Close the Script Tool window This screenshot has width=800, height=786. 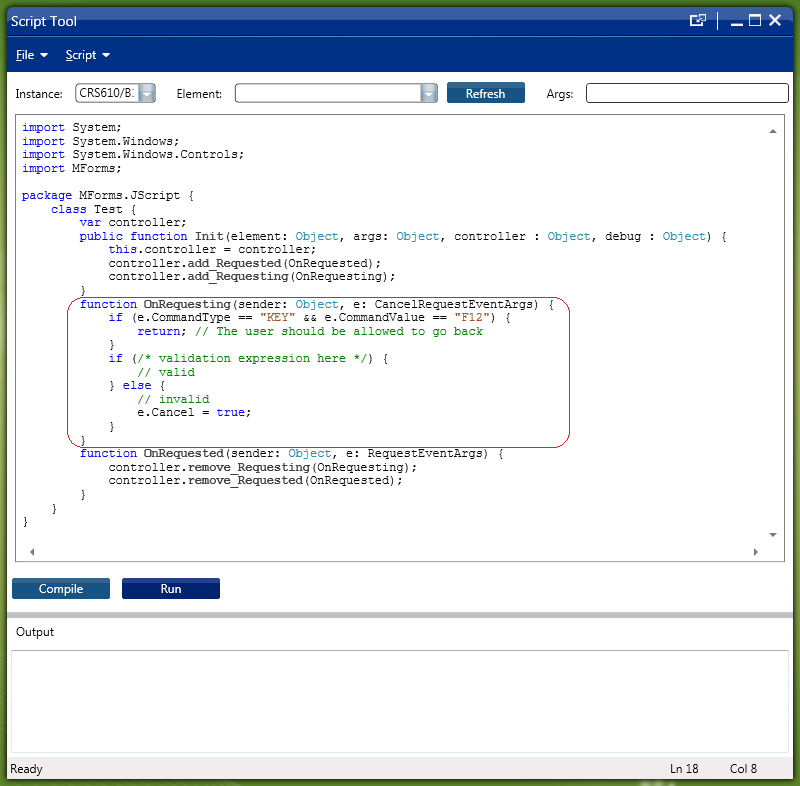pyautogui.click(x=775, y=21)
